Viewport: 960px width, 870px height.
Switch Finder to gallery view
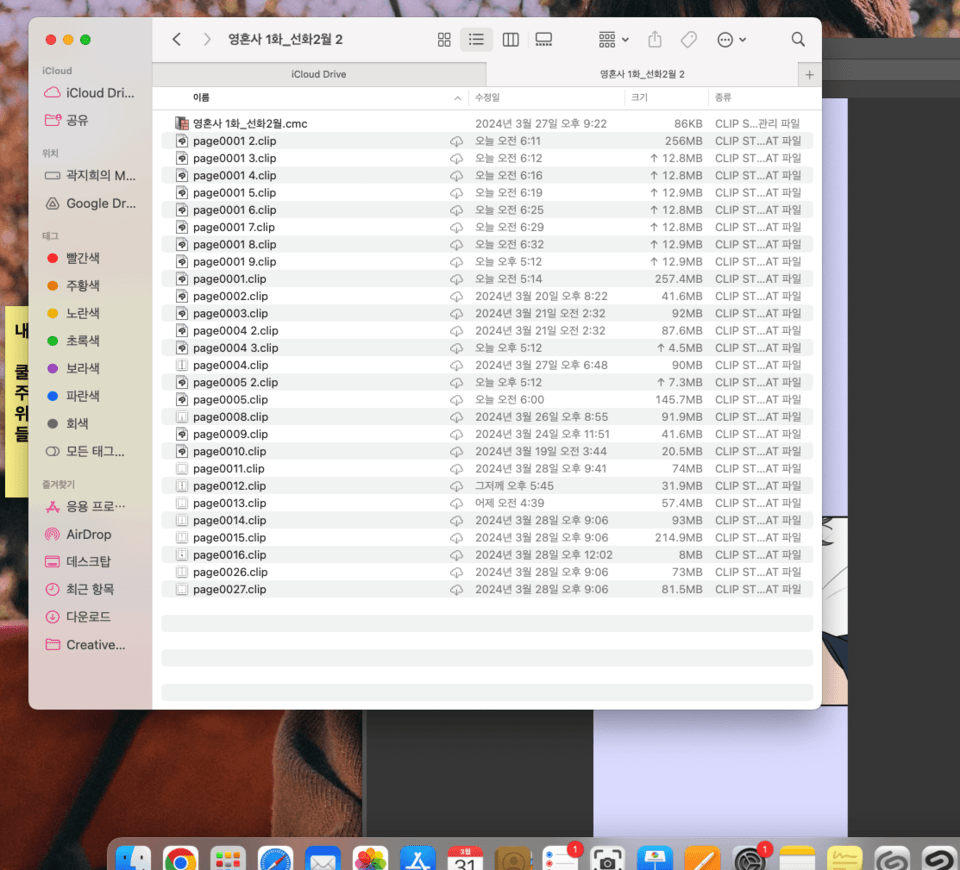(x=544, y=40)
